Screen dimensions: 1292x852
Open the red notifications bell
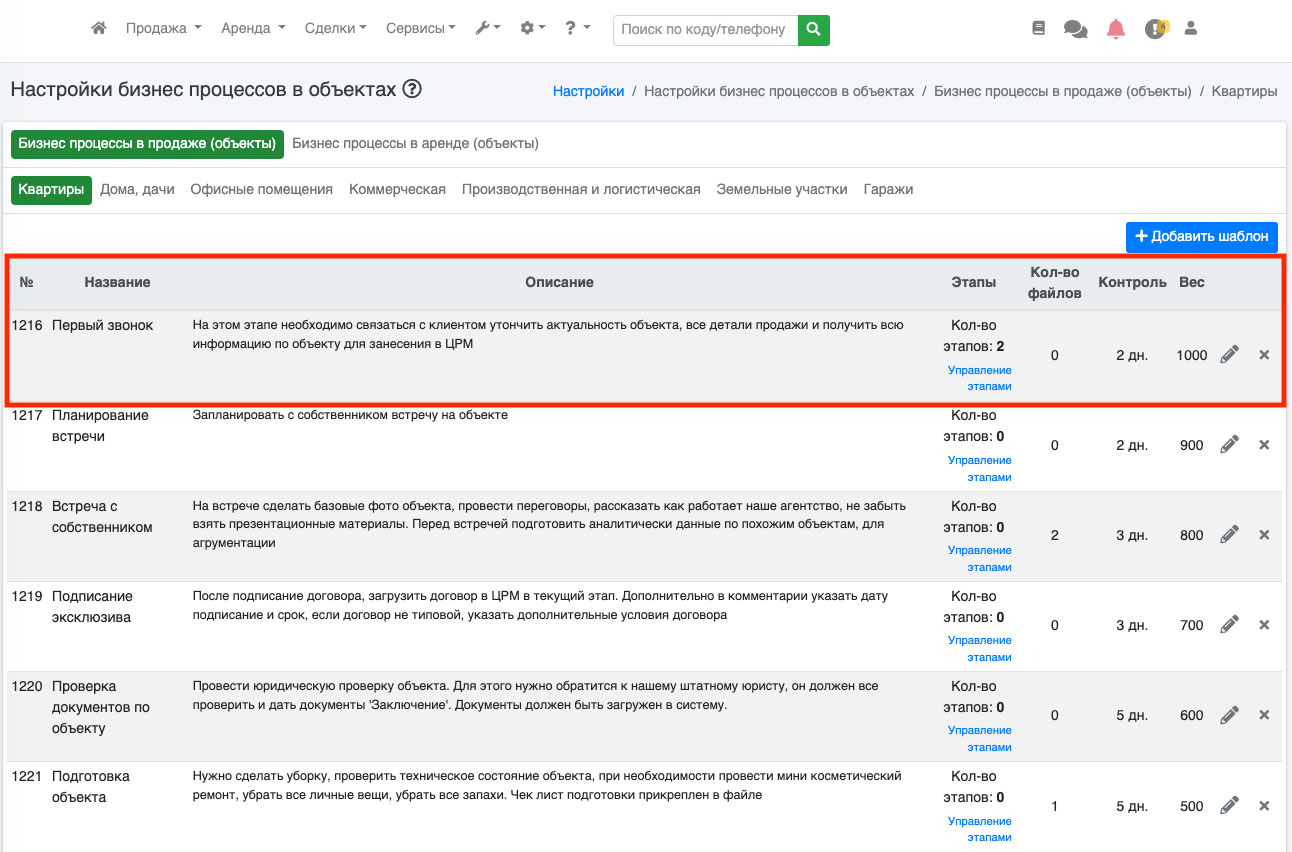pyautogui.click(x=1116, y=29)
